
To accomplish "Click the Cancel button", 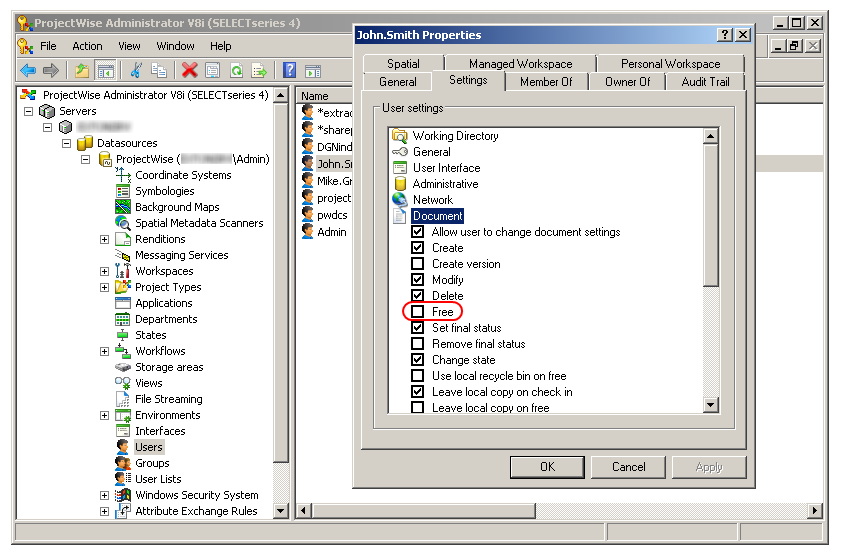I will pyautogui.click(x=628, y=467).
